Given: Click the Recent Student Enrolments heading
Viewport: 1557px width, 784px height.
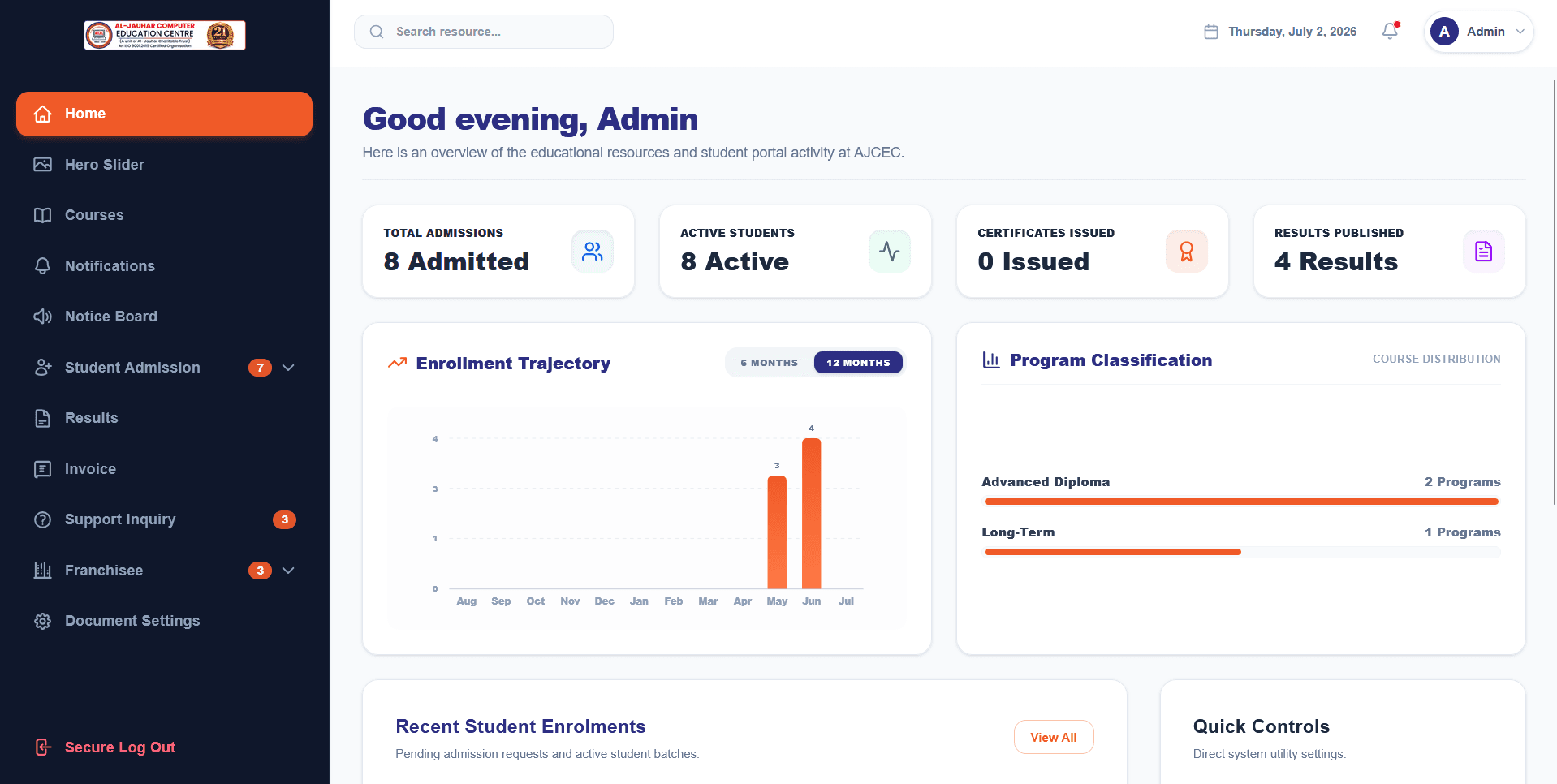Looking at the screenshot, I should pyautogui.click(x=520, y=726).
